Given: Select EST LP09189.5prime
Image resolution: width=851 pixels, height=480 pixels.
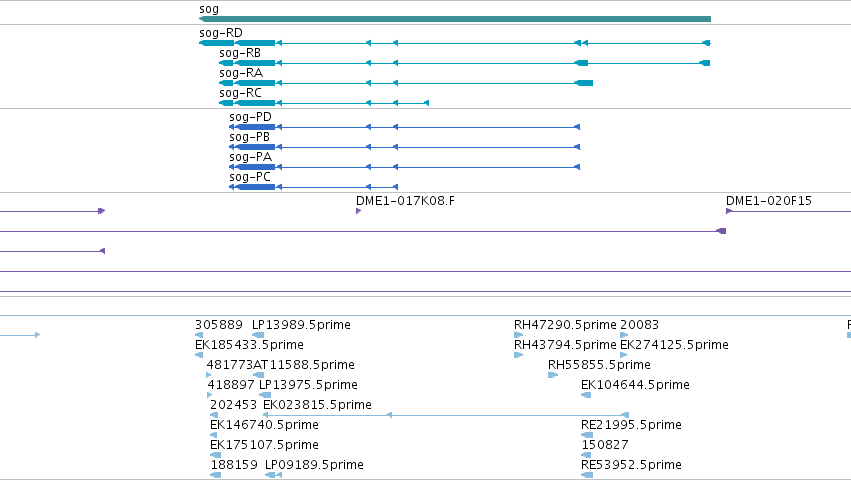Looking at the screenshot, I should (314, 465).
